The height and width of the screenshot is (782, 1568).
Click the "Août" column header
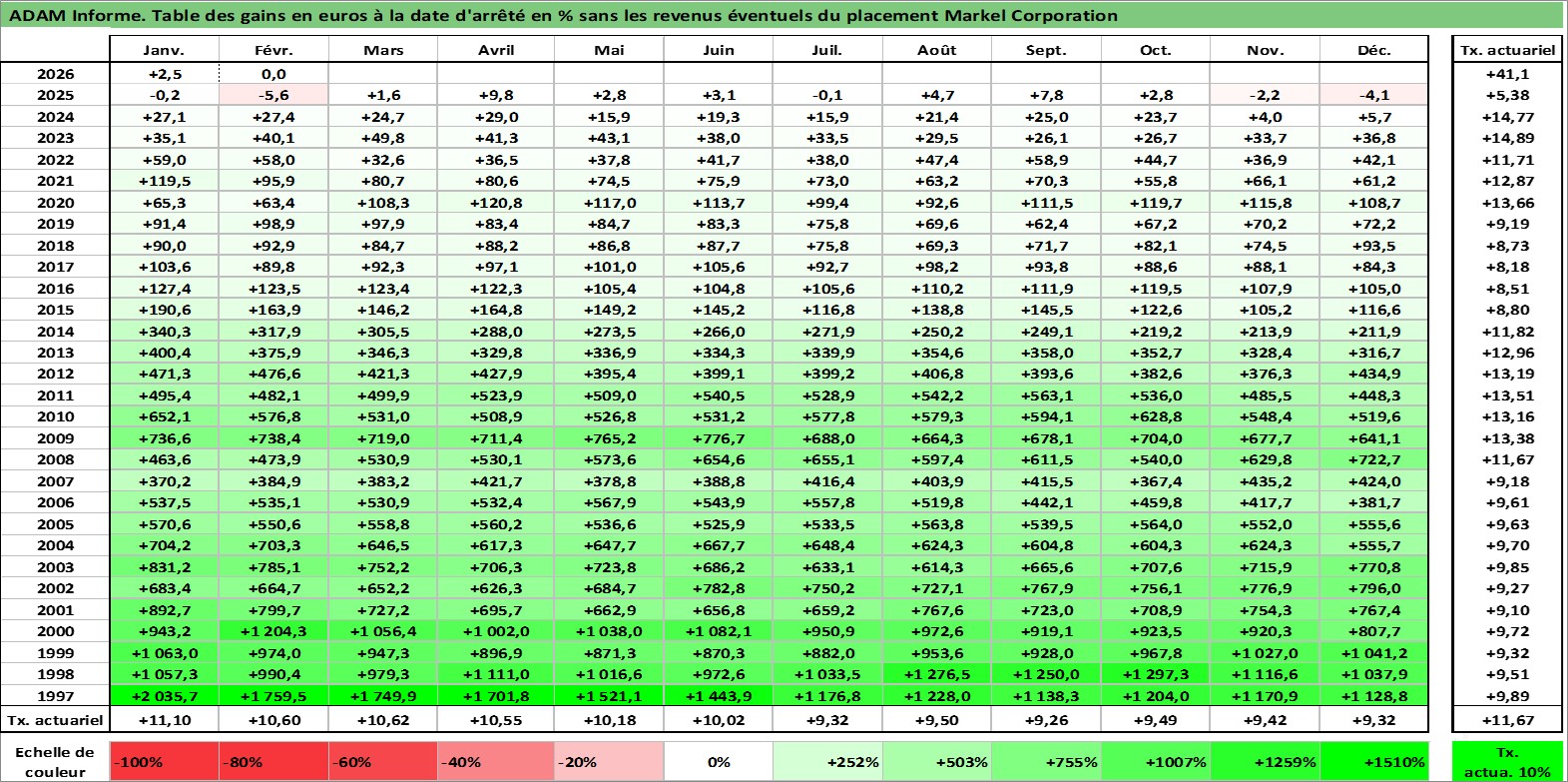[x=937, y=50]
